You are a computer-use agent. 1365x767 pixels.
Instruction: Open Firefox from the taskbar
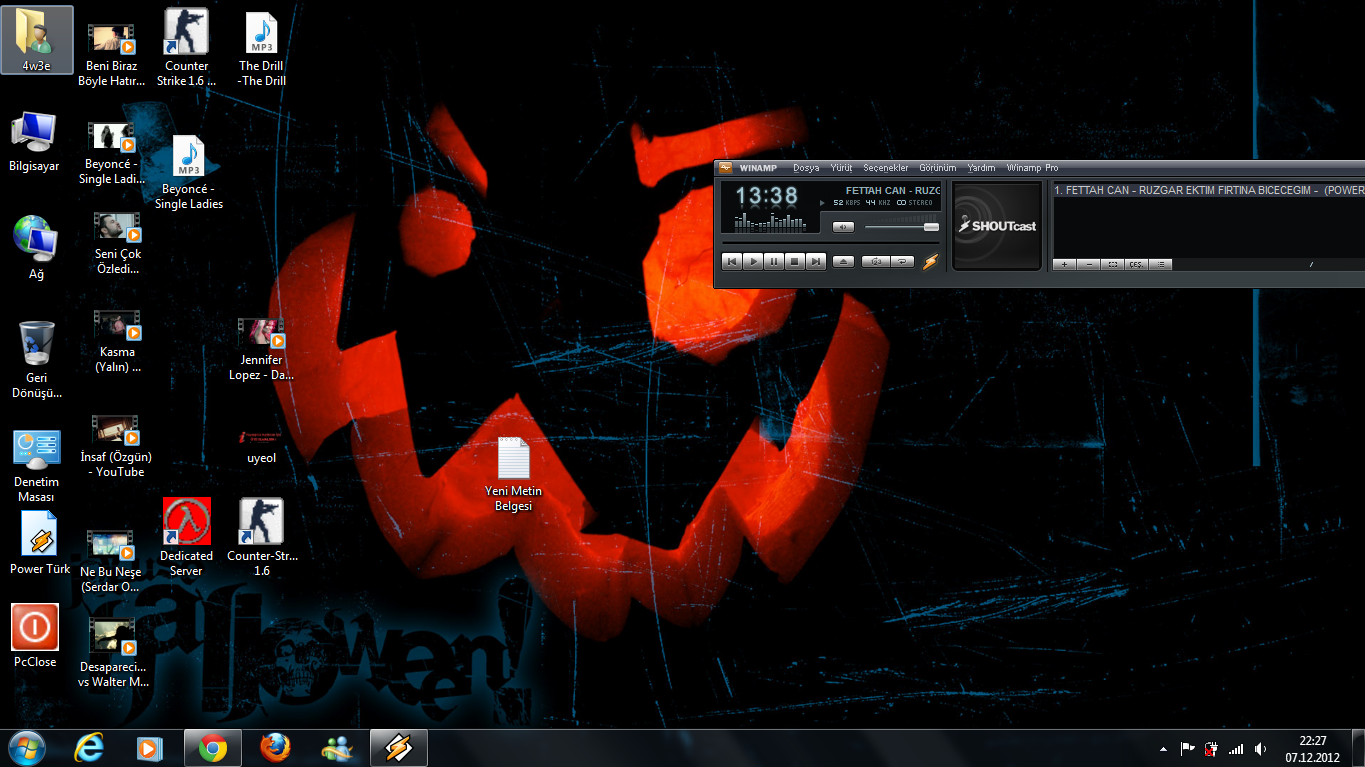(x=275, y=748)
